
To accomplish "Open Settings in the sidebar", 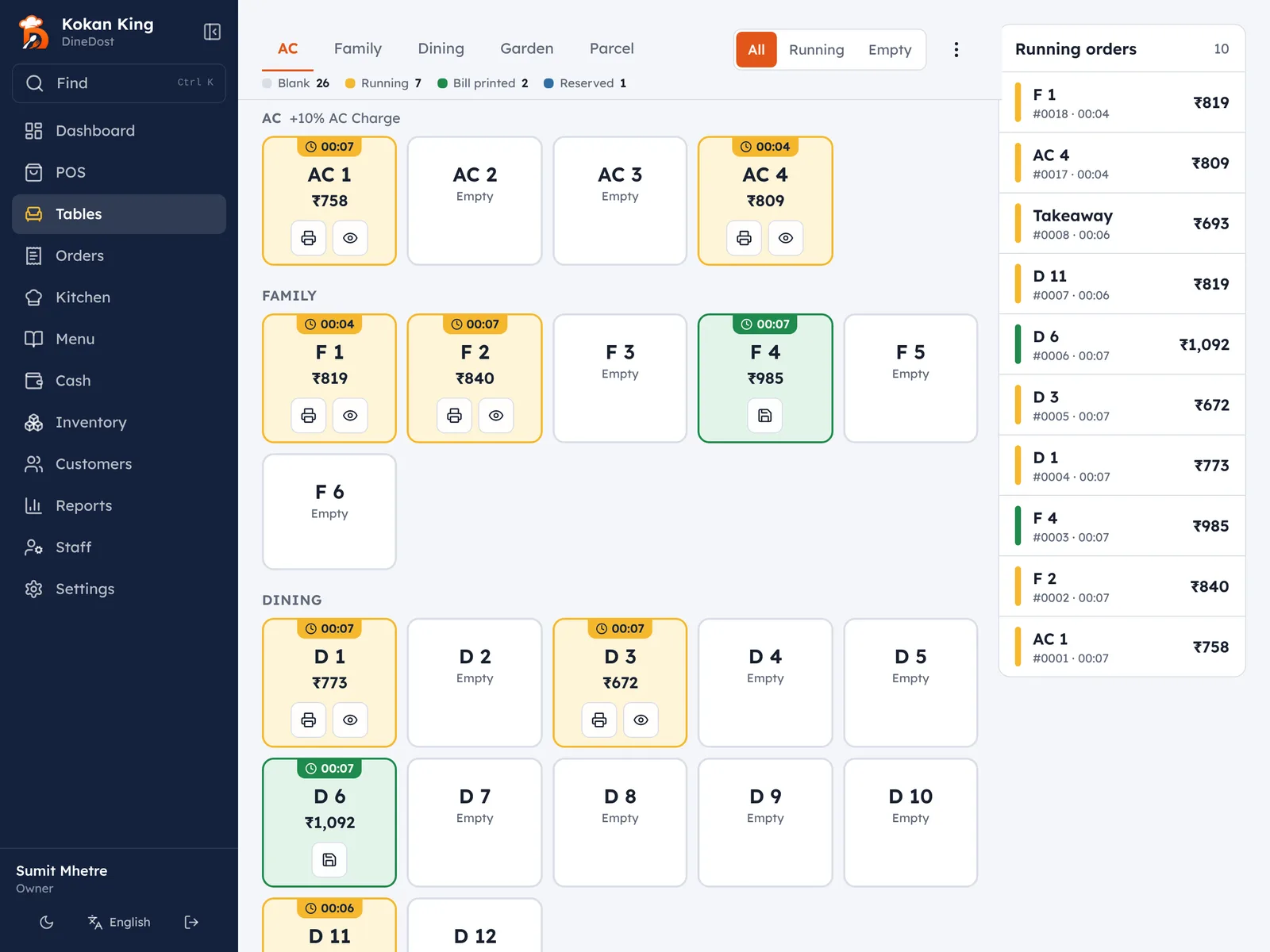I will pyautogui.click(x=119, y=589).
